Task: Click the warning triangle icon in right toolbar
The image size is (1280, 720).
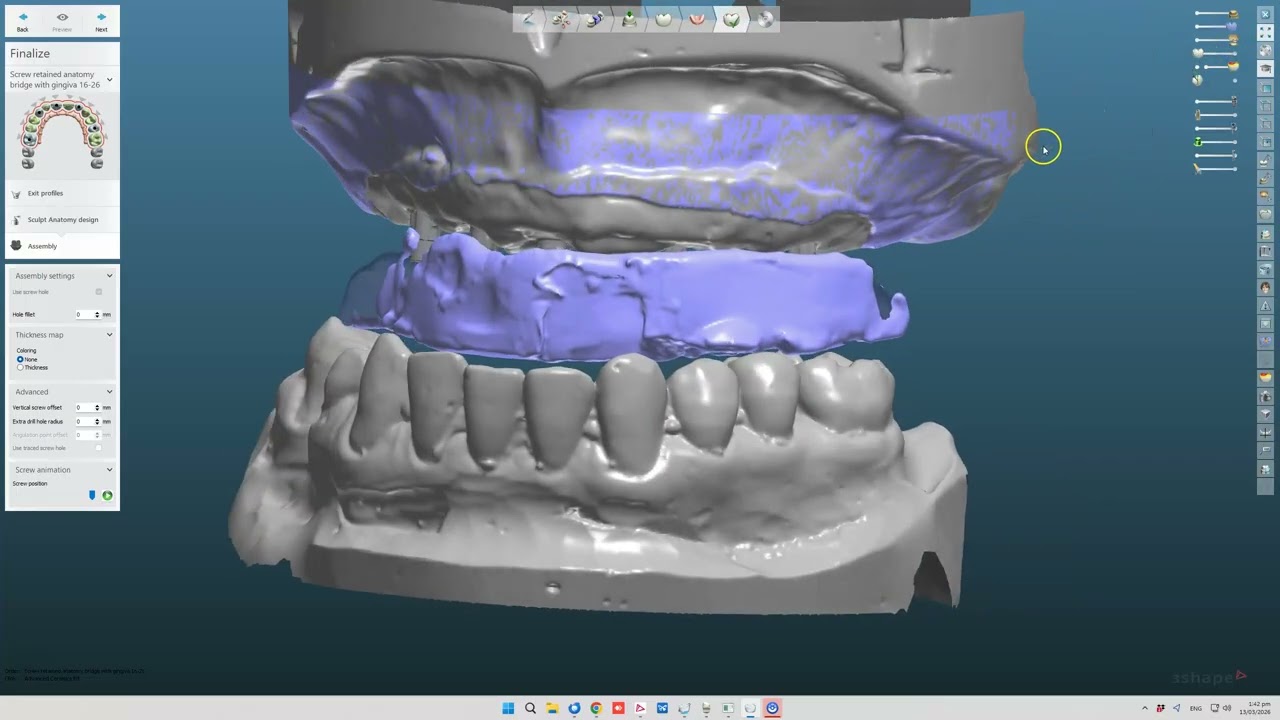Action: point(1265,306)
